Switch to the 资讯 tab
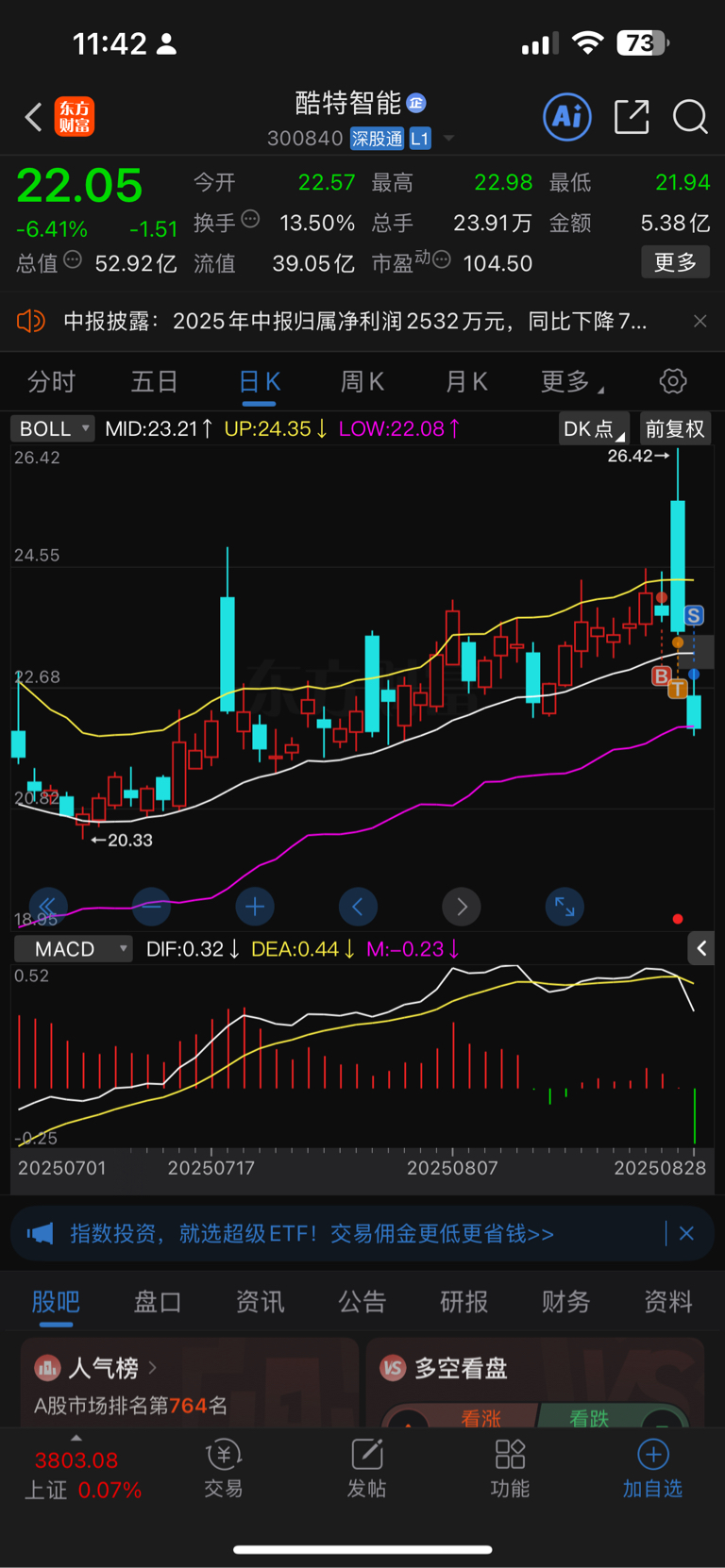Screen dimensions: 725x1568 (x=260, y=1302)
